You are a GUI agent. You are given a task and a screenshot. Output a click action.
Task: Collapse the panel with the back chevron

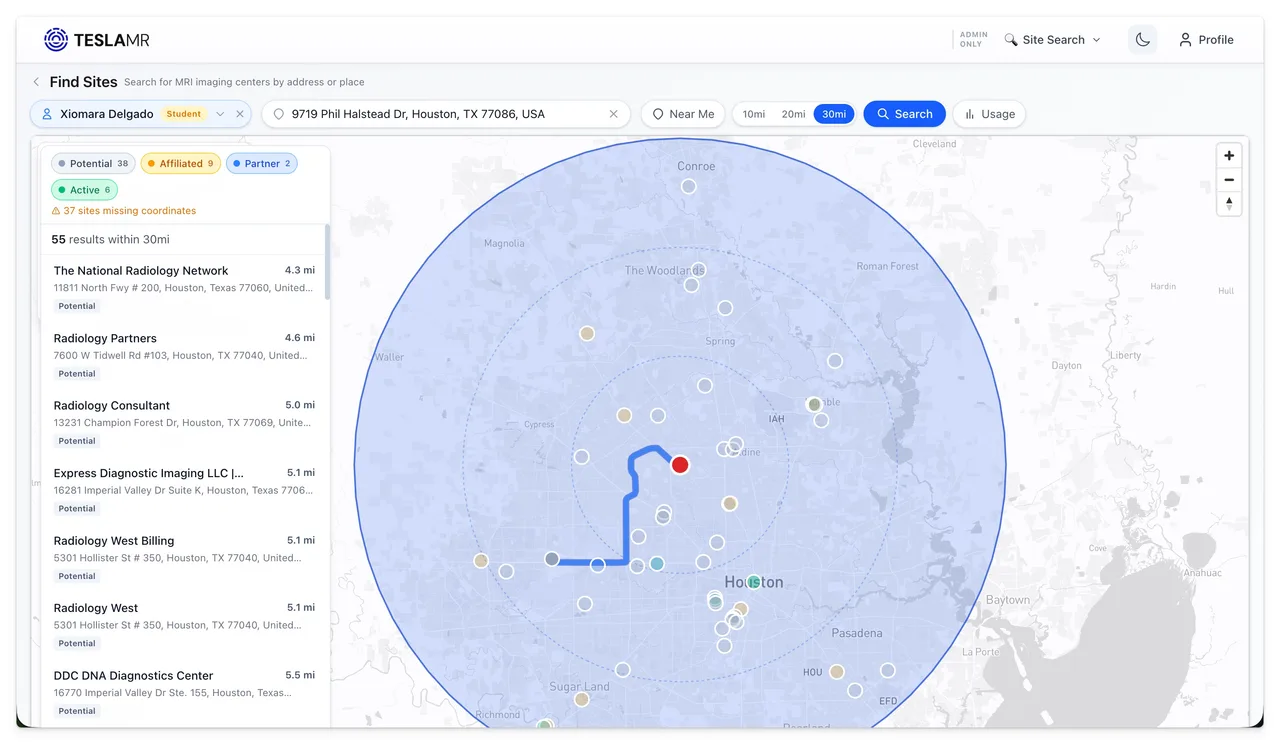[x=35, y=82]
